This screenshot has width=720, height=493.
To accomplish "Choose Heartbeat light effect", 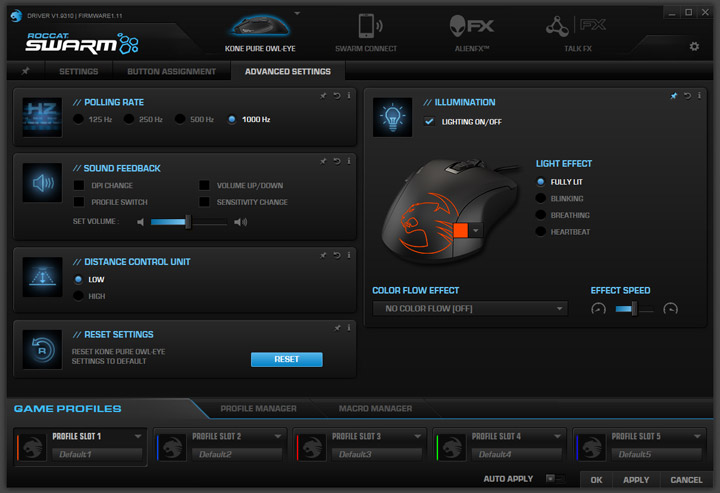I will pyautogui.click(x=541, y=232).
